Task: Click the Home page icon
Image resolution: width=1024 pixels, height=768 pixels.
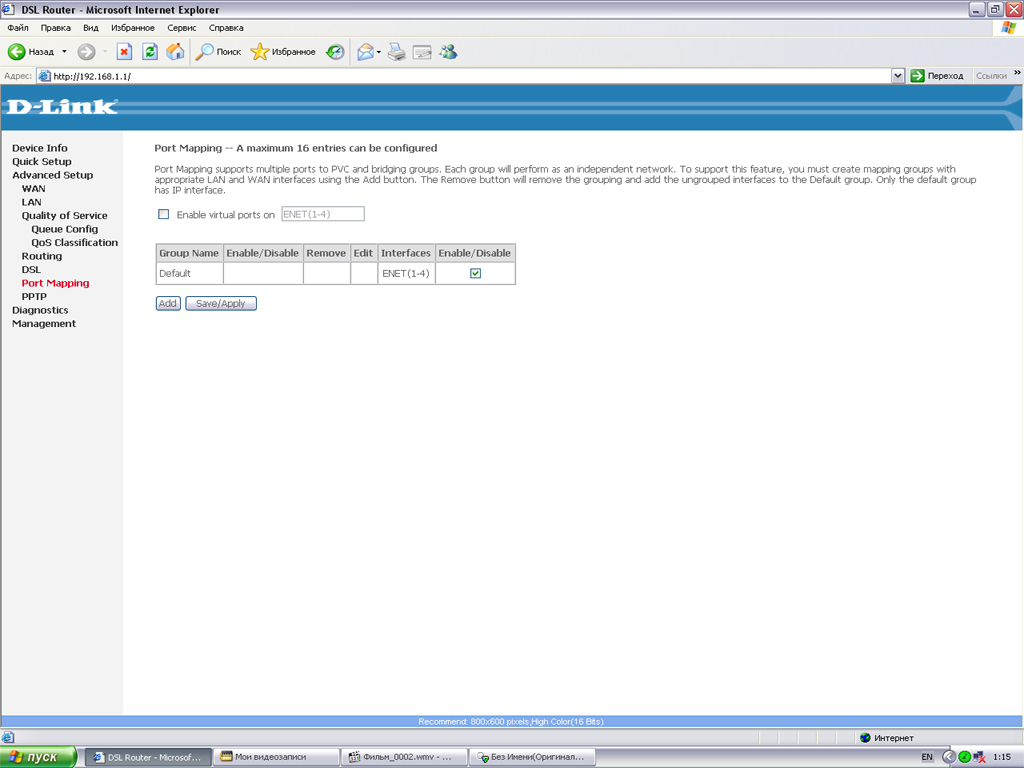Action: click(x=175, y=52)
